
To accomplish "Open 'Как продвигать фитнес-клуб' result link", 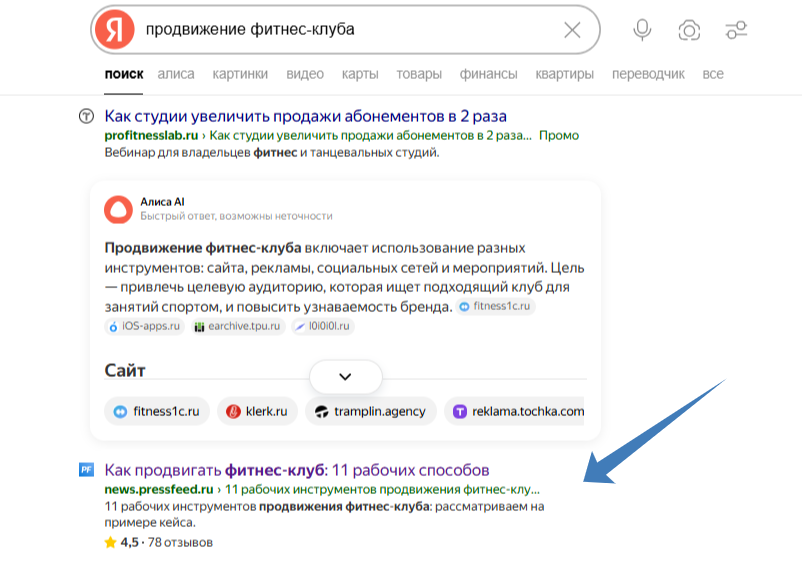I will pyautogui.click(x=297, y=470).
